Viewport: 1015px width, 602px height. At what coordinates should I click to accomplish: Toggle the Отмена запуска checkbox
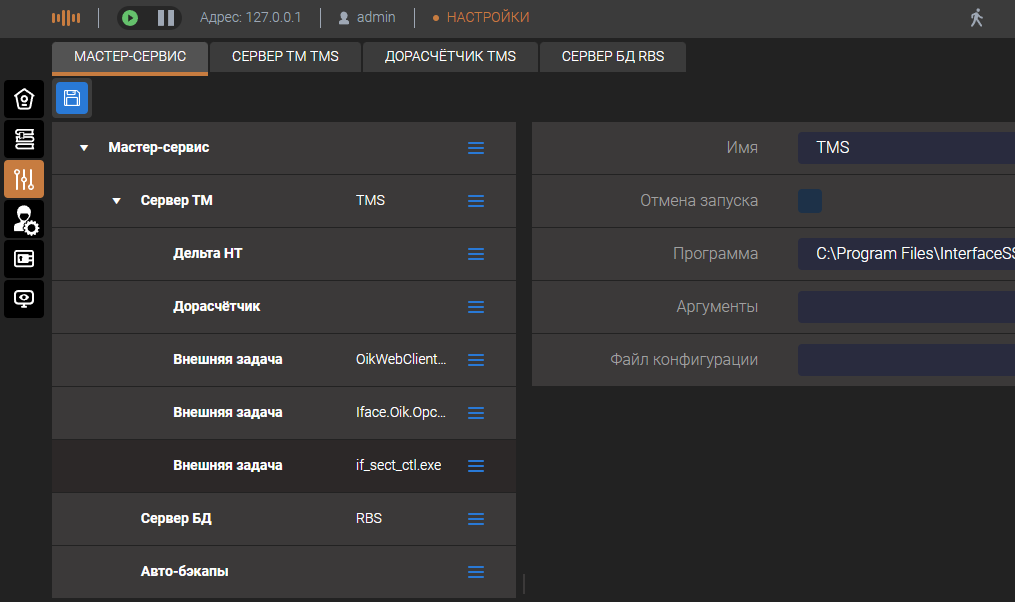(x=810, y=201)
